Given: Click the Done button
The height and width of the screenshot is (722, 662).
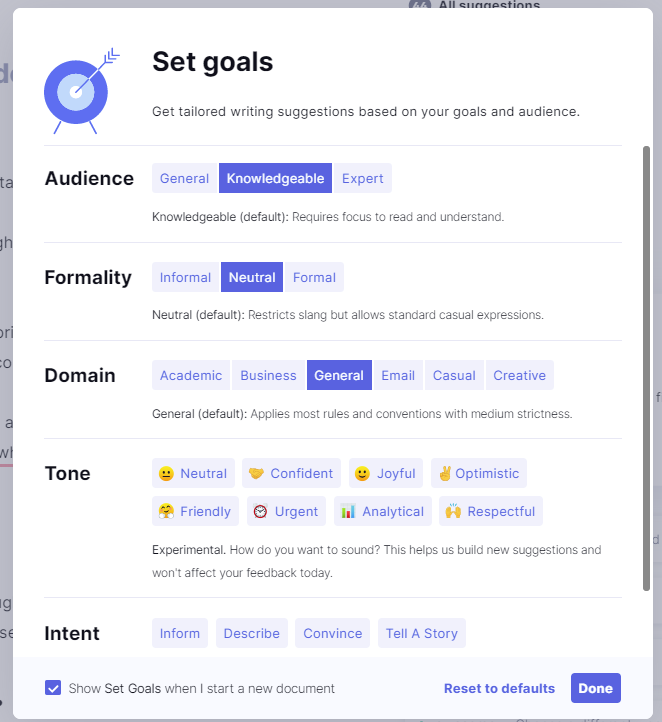Looking at the screenshot, I should [596, 688].
